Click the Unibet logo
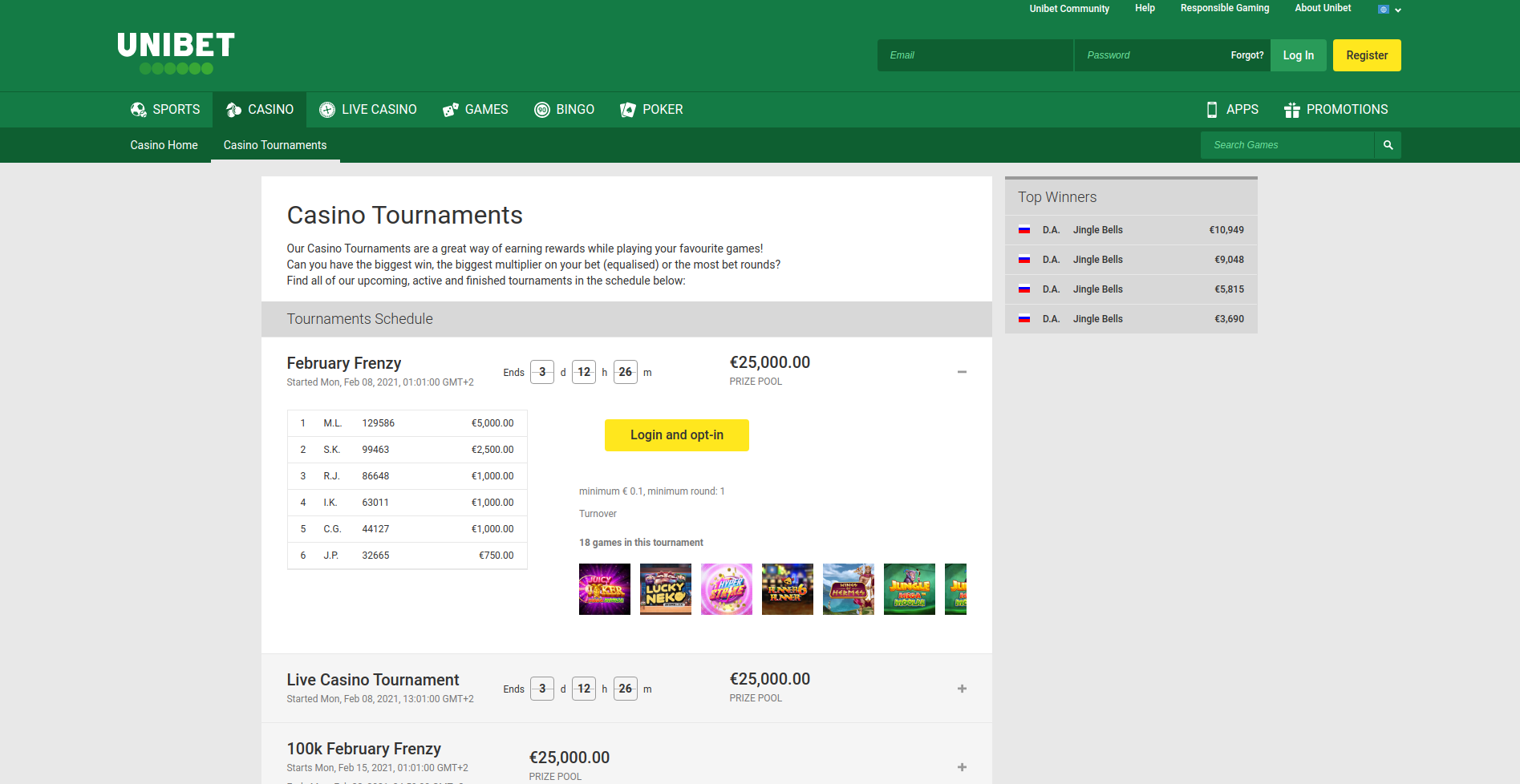 coord(176,53)
